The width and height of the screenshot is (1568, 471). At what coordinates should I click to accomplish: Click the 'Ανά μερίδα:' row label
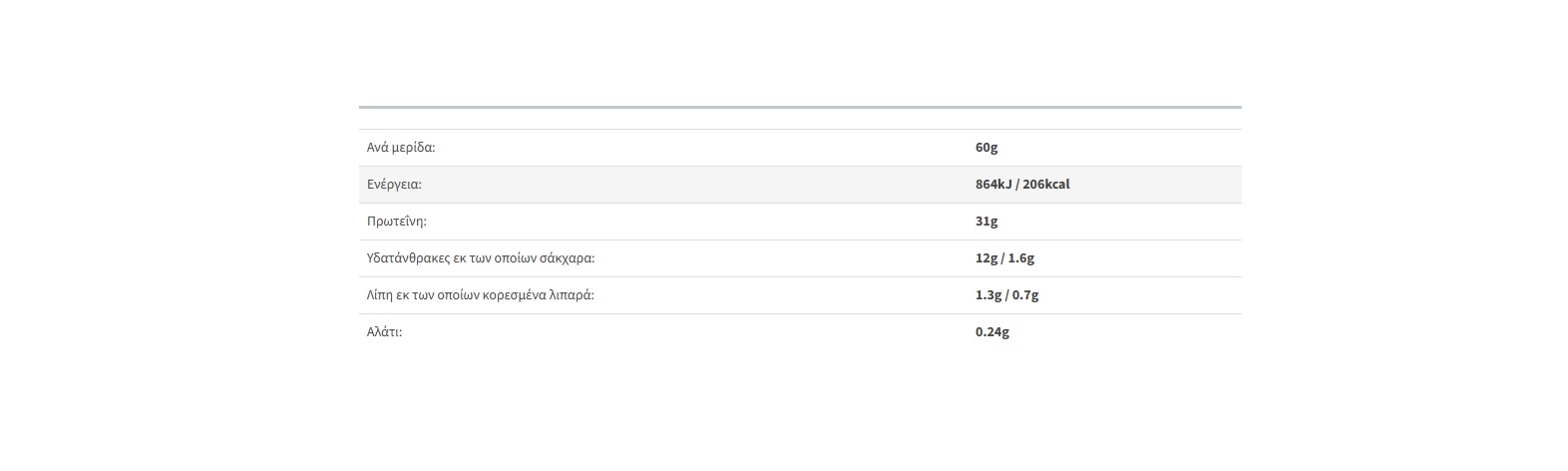[x=401, y=148]
